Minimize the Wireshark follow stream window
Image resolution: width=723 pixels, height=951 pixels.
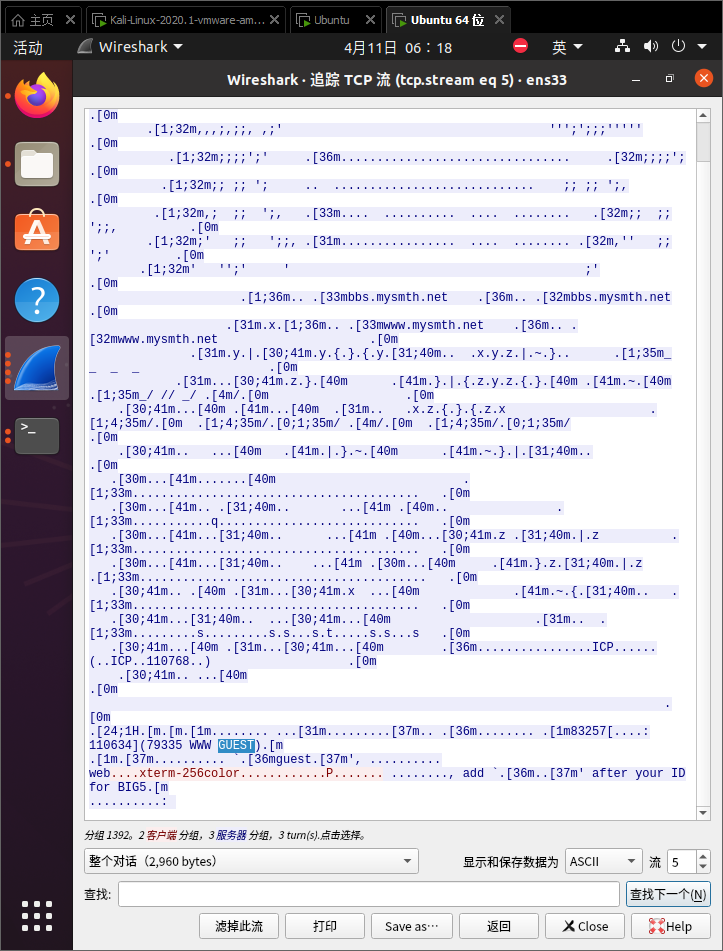coord(636,79)
